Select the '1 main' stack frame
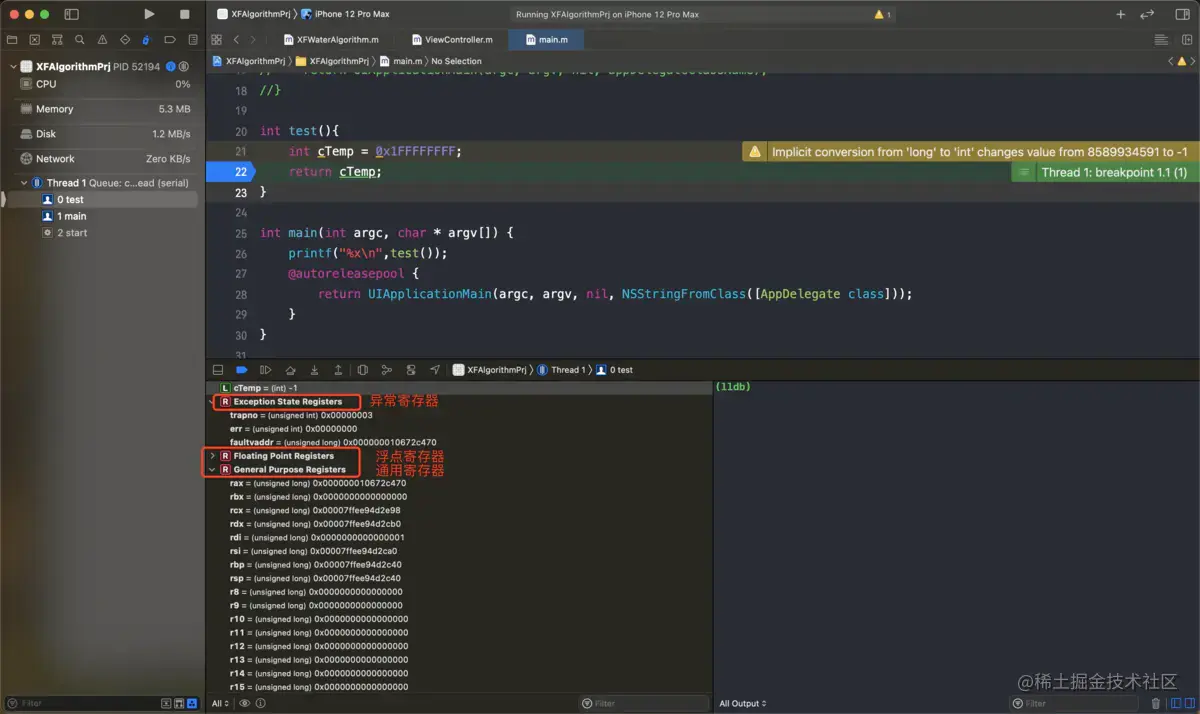The image size is (1200, 714). (x=71, y=216)
